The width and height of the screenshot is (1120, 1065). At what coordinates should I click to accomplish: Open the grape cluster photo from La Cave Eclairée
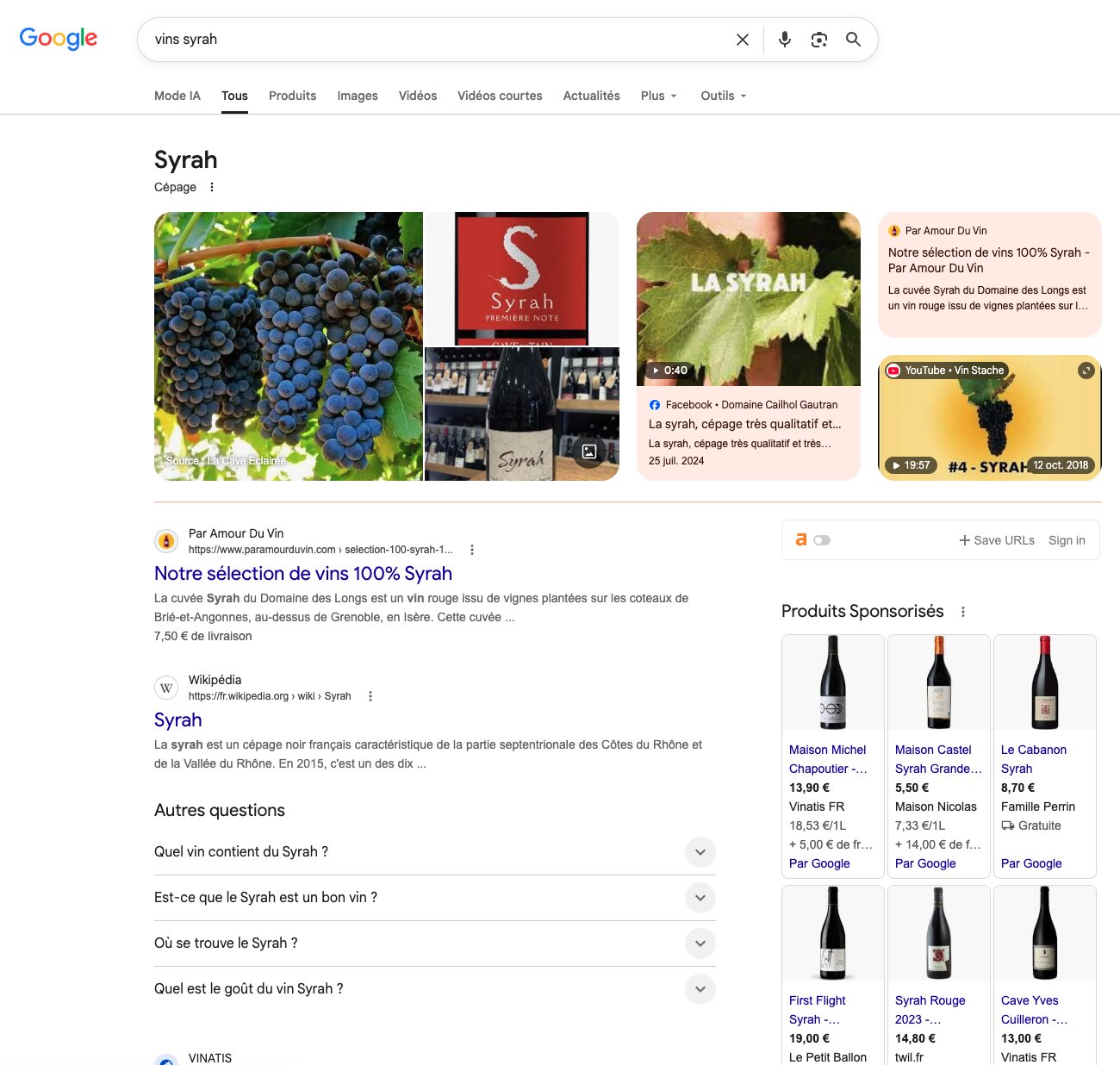coord(289,346)
